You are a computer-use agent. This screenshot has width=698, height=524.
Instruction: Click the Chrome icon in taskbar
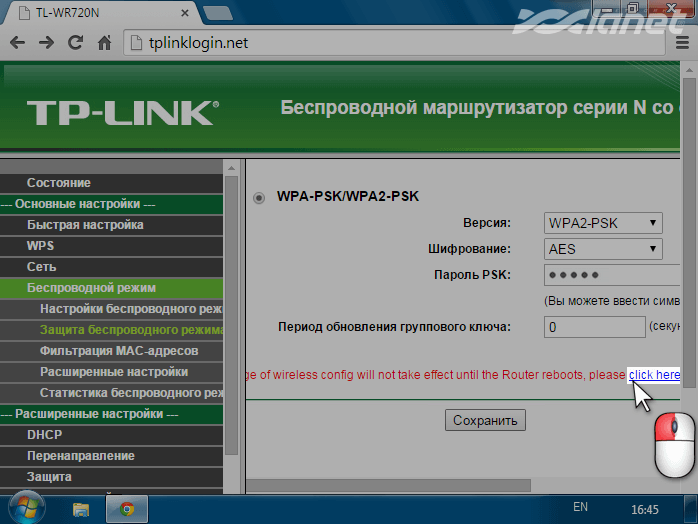pos(127,481)
